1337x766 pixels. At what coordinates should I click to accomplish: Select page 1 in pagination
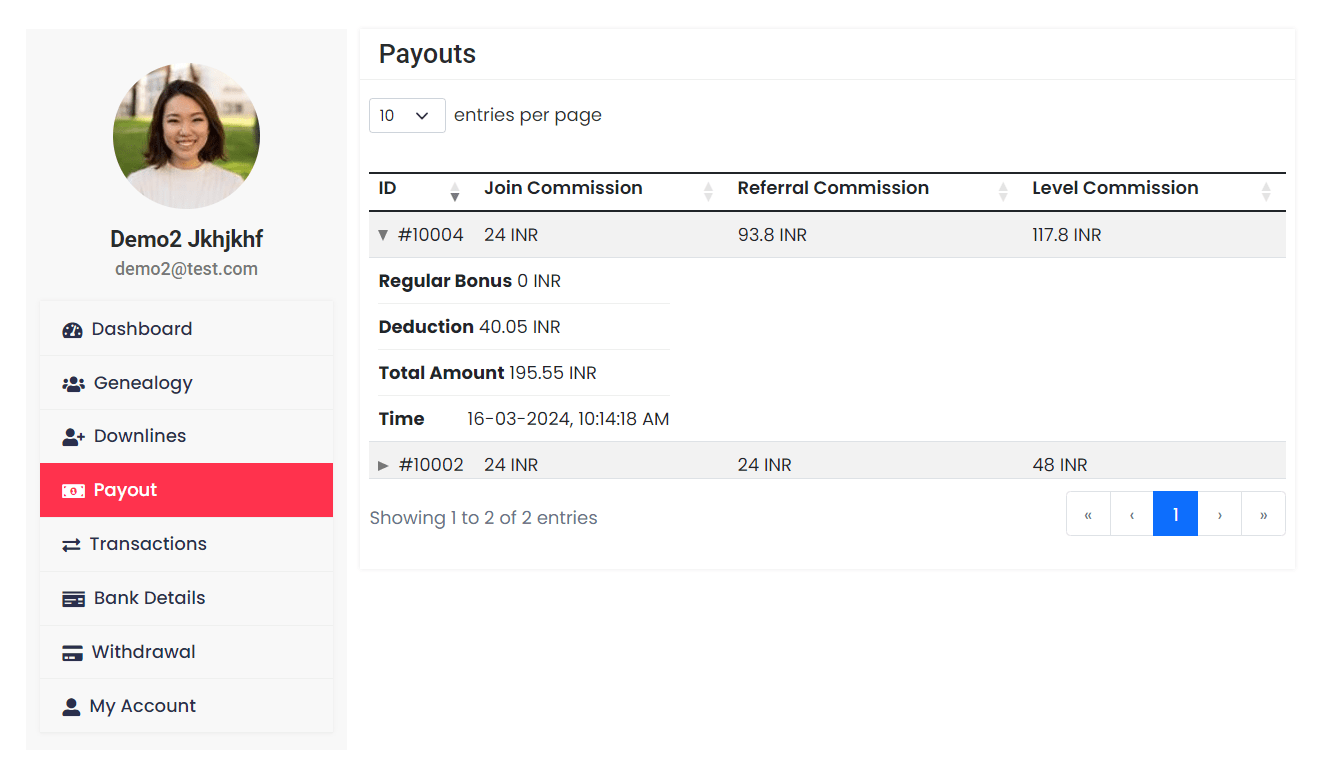click(1175, 513)
